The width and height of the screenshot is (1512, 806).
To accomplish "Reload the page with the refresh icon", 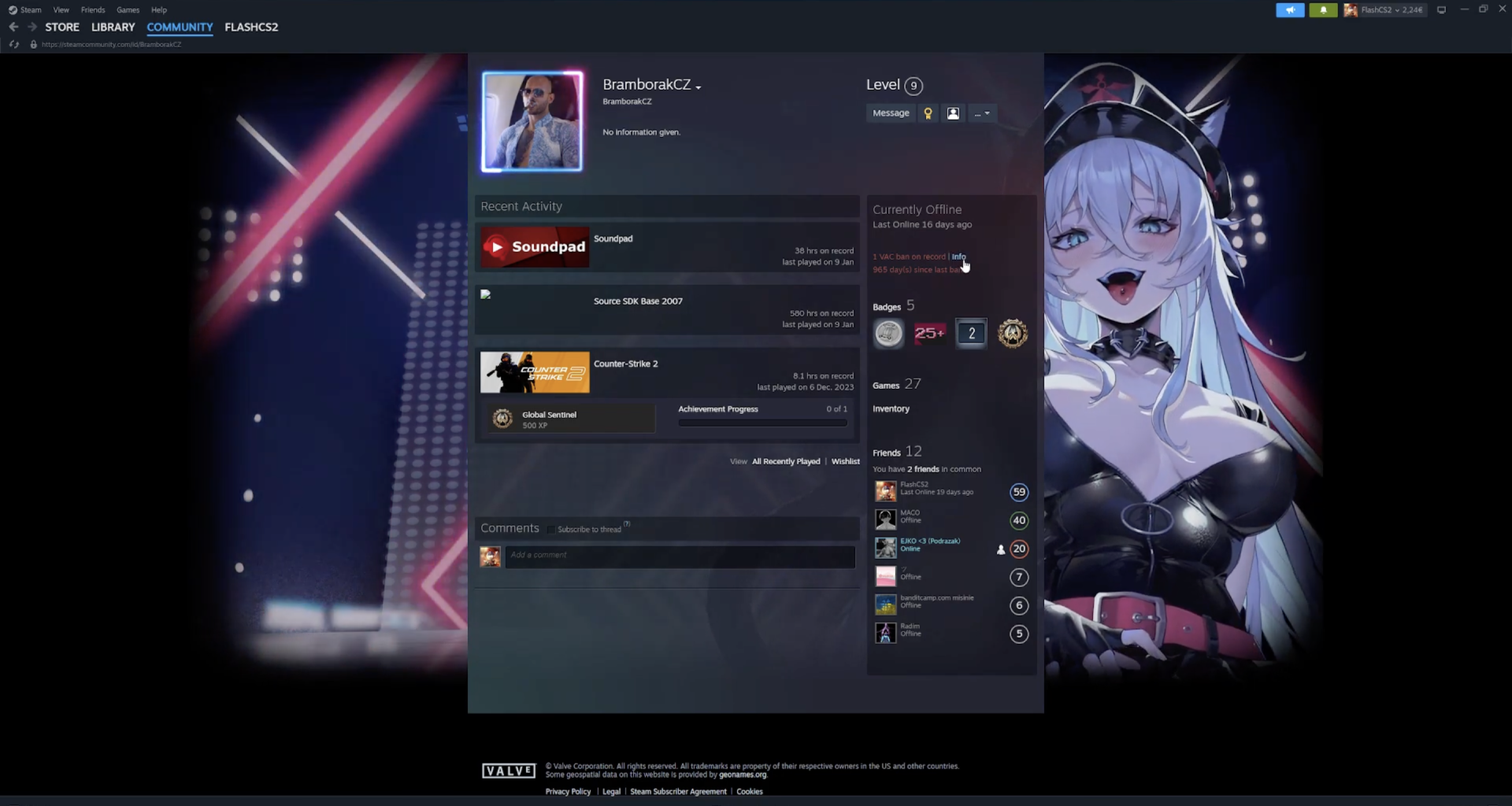I will [x=13, y=44].
